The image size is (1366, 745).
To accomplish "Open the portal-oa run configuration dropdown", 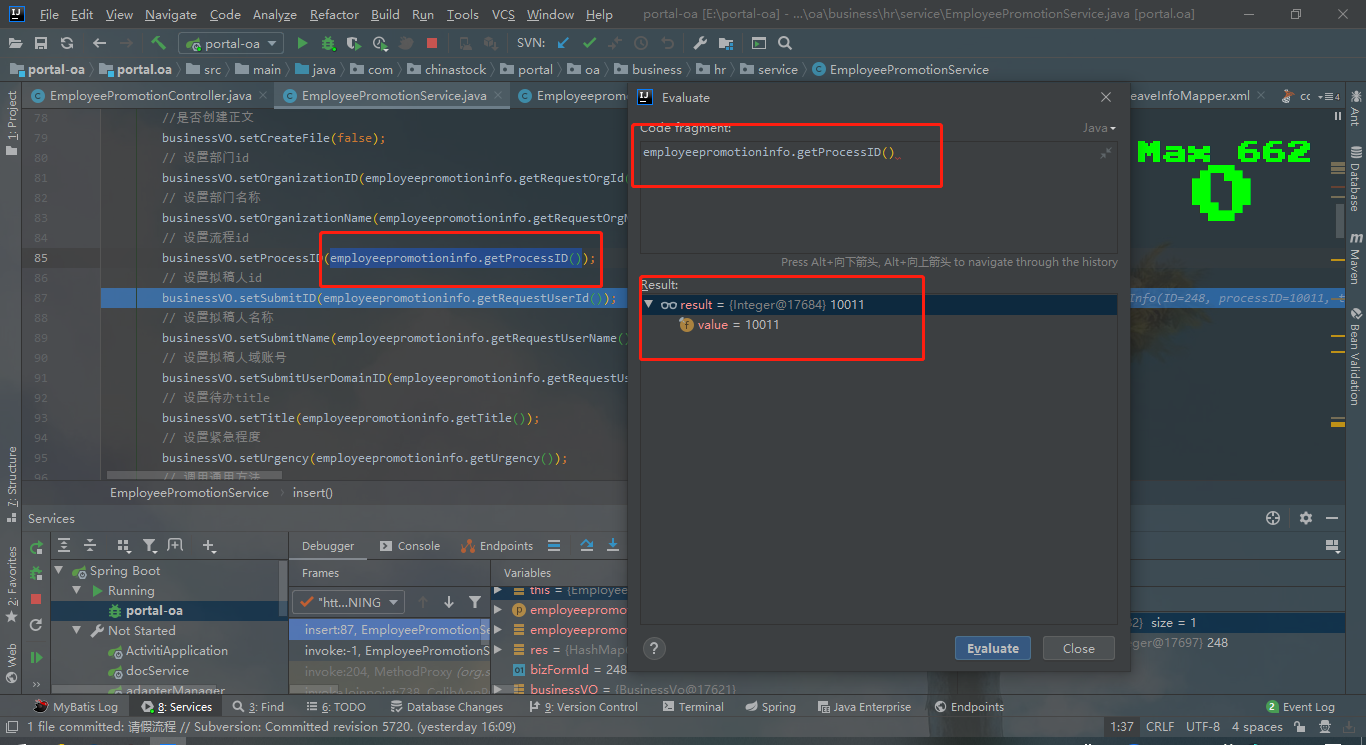I will (x=231, y=43).
